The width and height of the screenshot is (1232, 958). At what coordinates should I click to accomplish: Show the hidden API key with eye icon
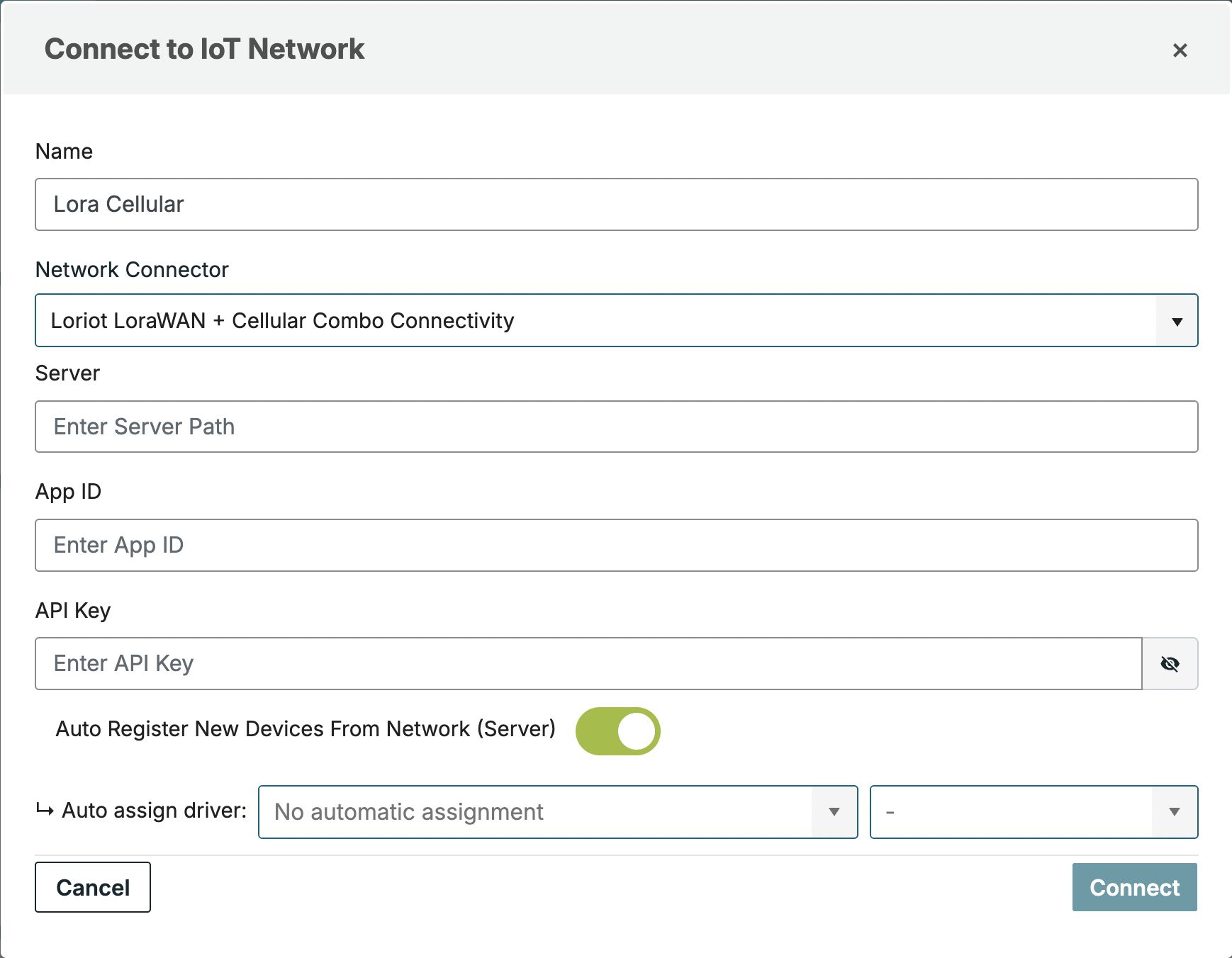pyautogui.click(x=1170, y=664)
